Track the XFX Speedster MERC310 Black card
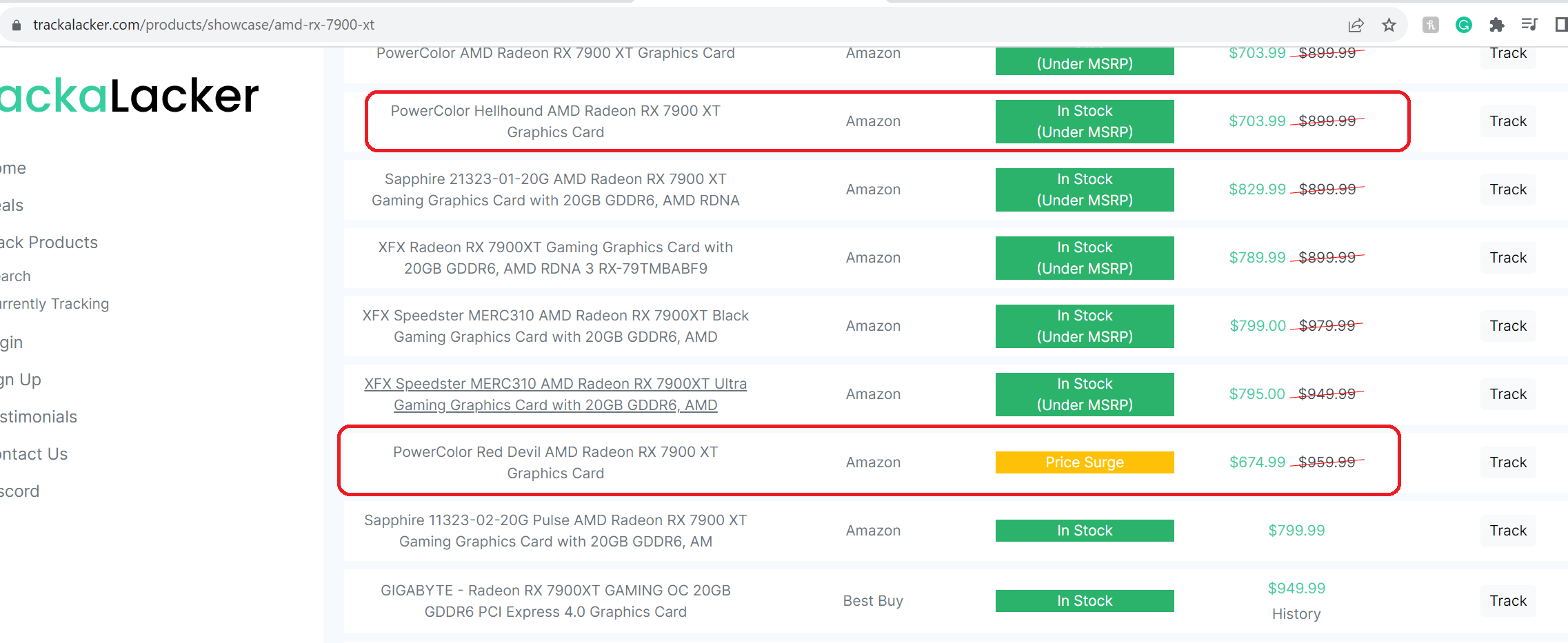 coord(1508,326)
